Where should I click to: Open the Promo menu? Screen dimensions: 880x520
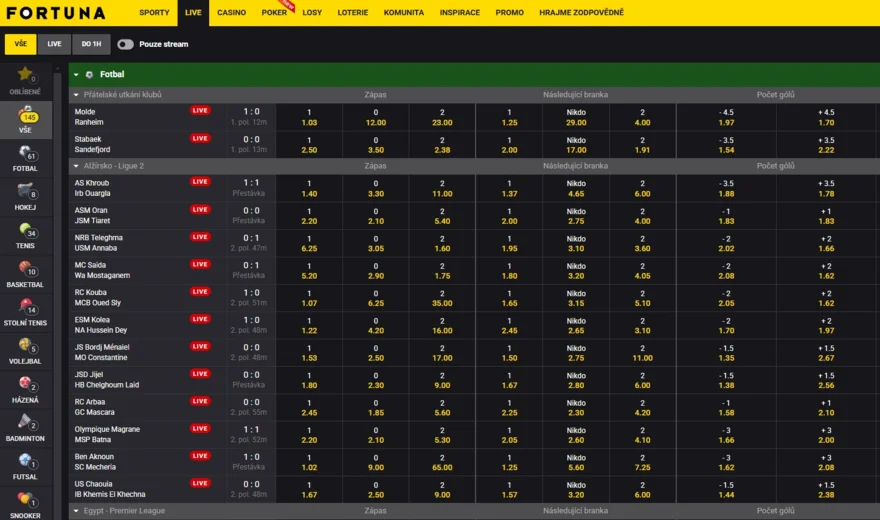[510, 12]
